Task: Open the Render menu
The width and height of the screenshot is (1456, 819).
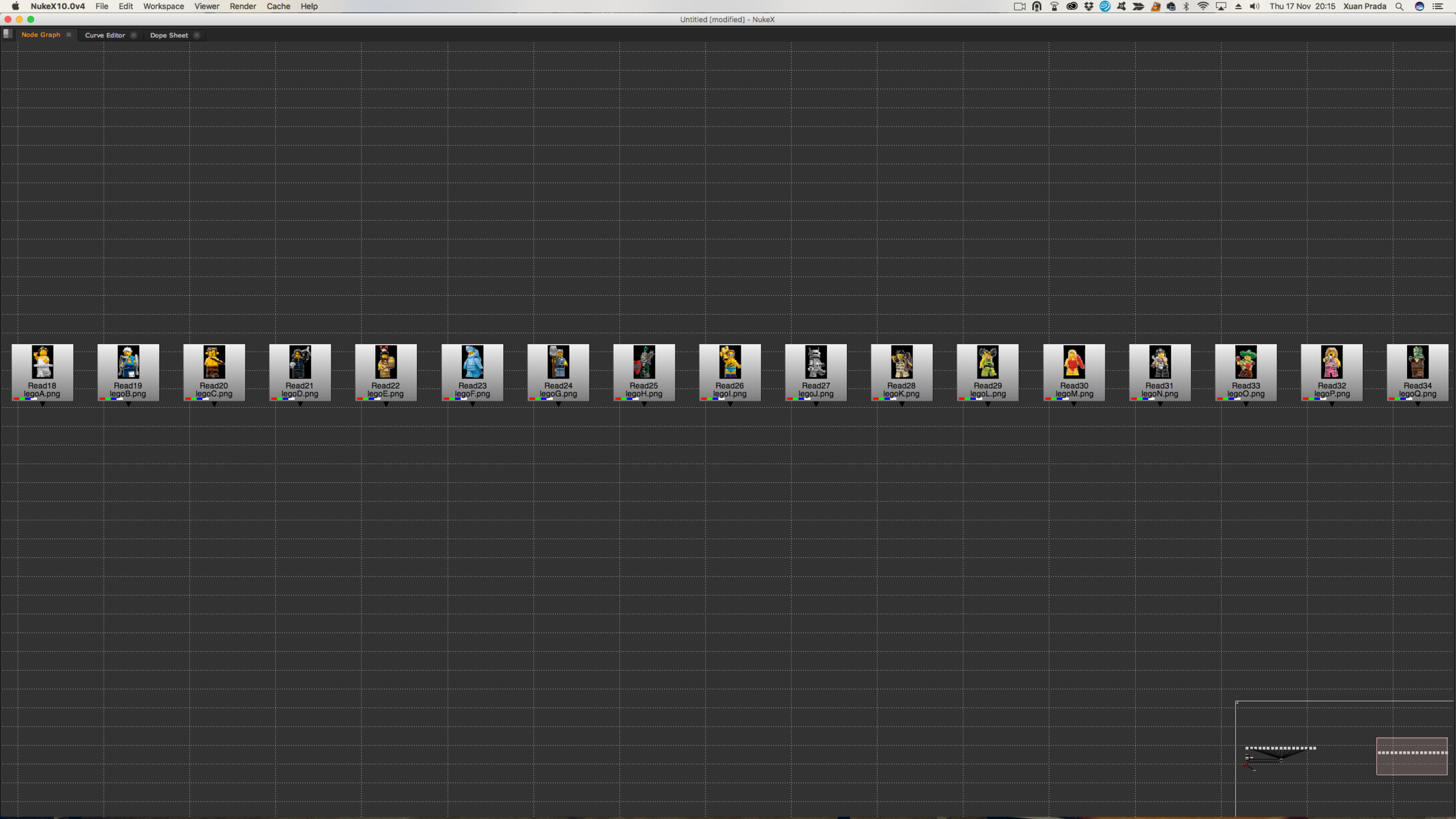Action: [243, 6]
